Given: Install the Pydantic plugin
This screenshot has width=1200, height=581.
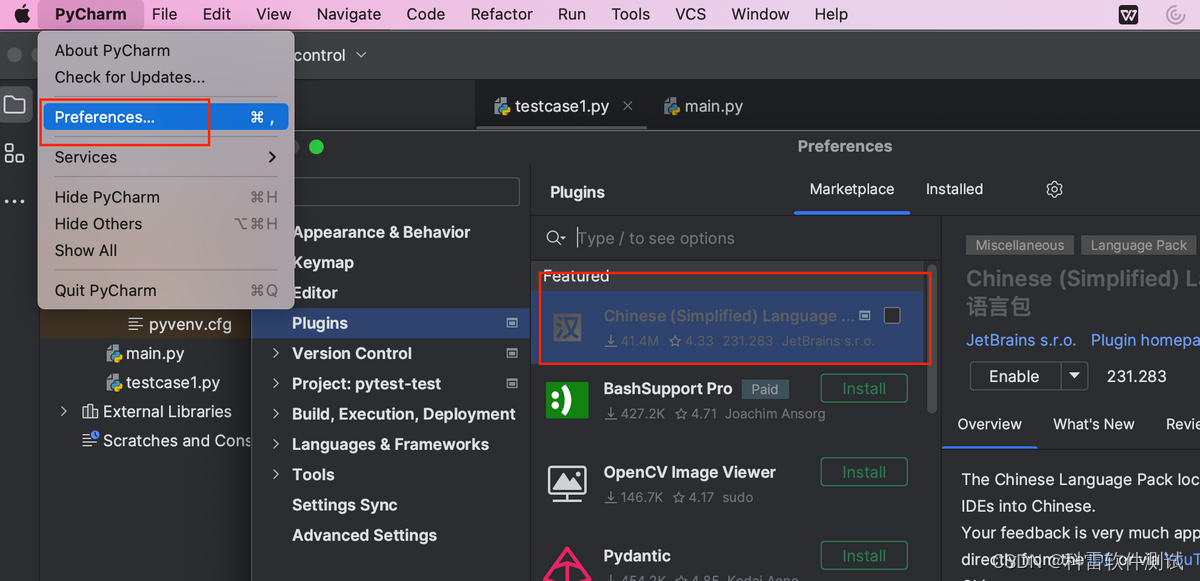Looking at the screenshot, I should [864, 556].
